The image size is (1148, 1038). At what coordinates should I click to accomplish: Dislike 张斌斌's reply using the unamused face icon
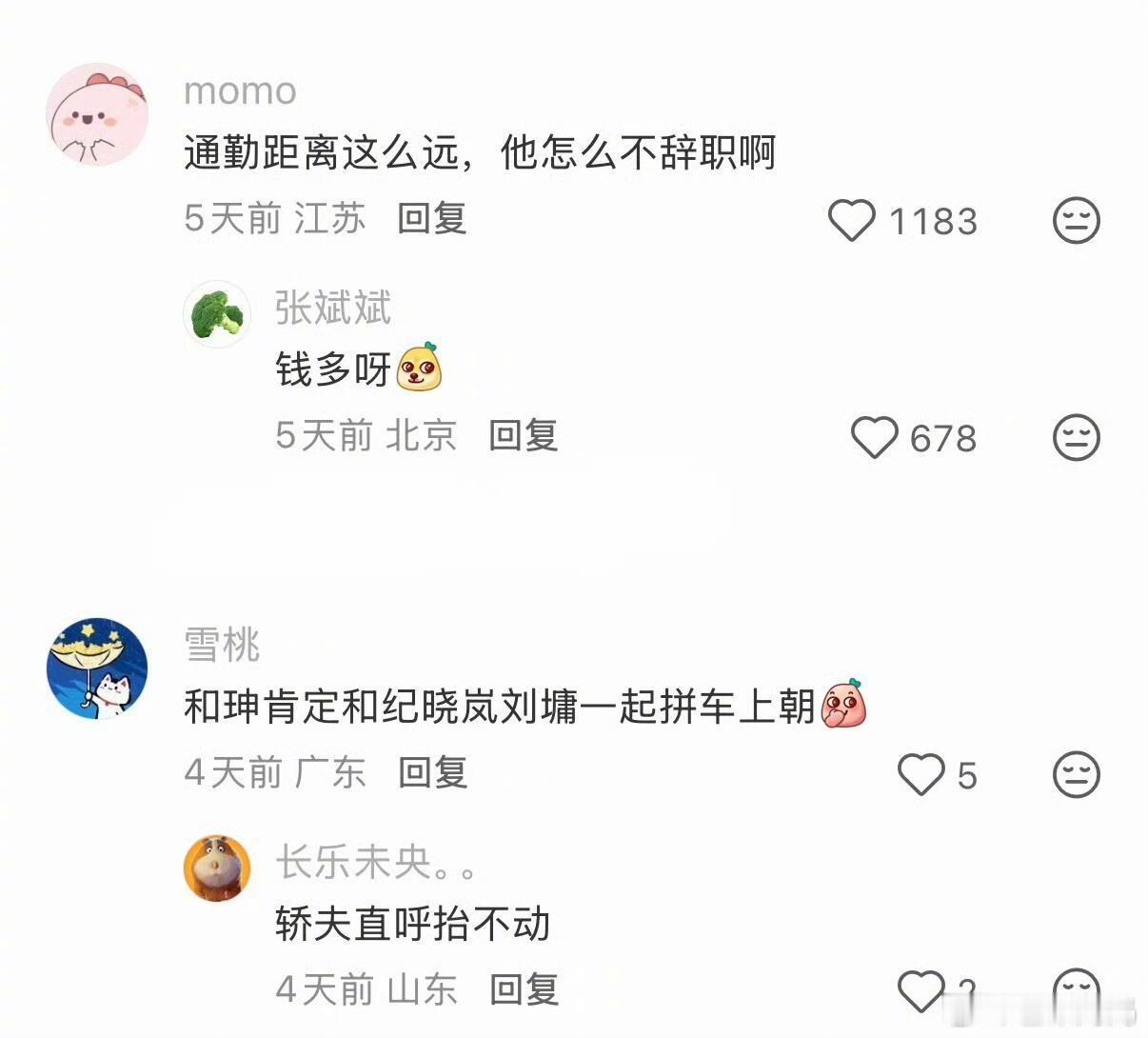point(1077,438)
